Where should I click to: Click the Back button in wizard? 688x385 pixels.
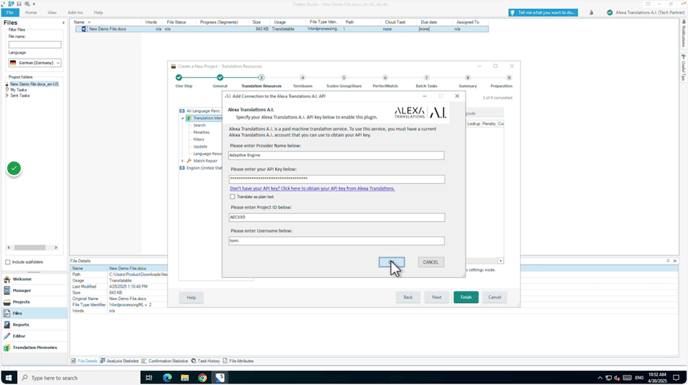(408, 298)
